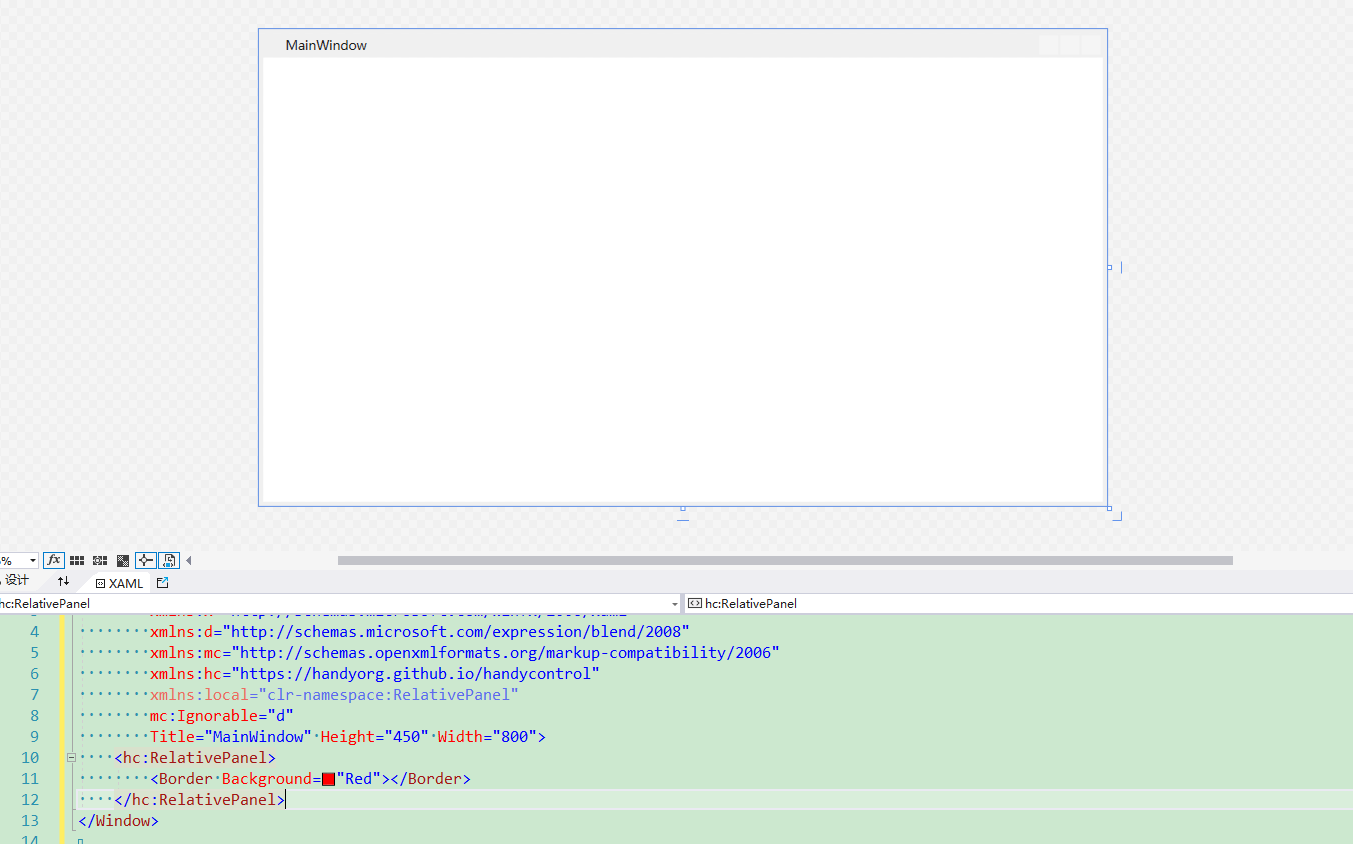Pop out the XAML editor pane

pyautogui.click(x=162, y=581)
